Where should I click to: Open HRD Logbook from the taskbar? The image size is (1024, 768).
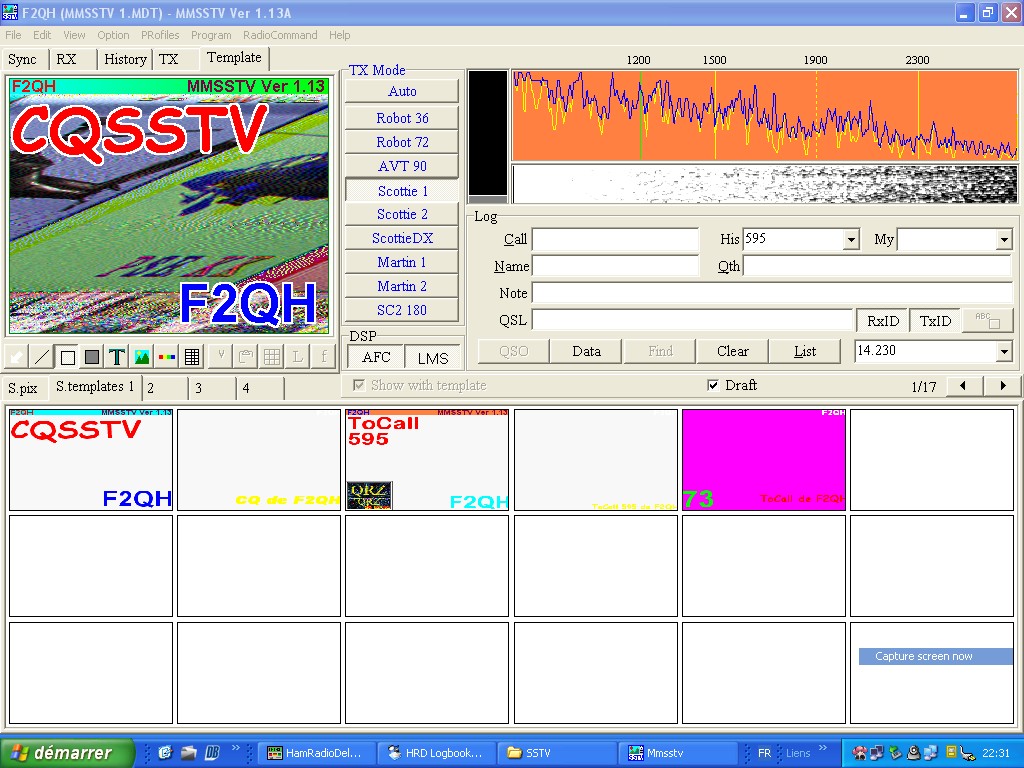[437, 753]
